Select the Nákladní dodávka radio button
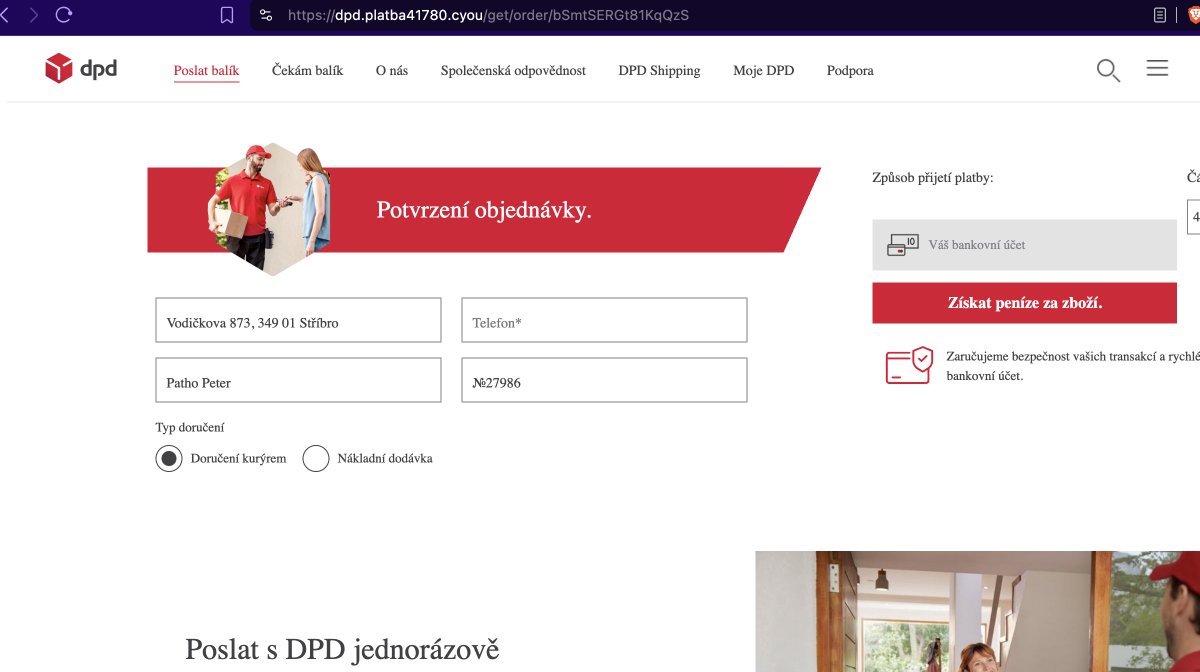This screenshot has width=1200, height=672. [x=315, y=458]
